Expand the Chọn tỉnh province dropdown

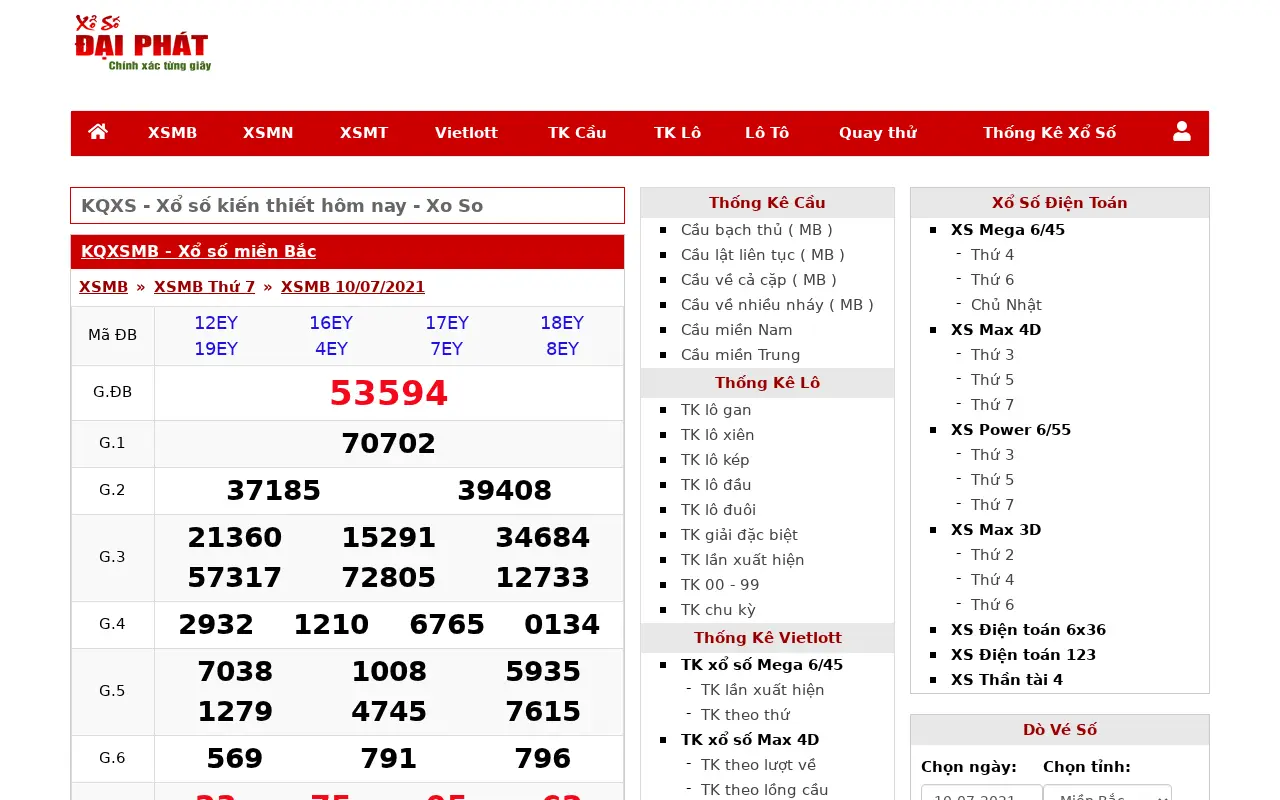pos(1107,793)
